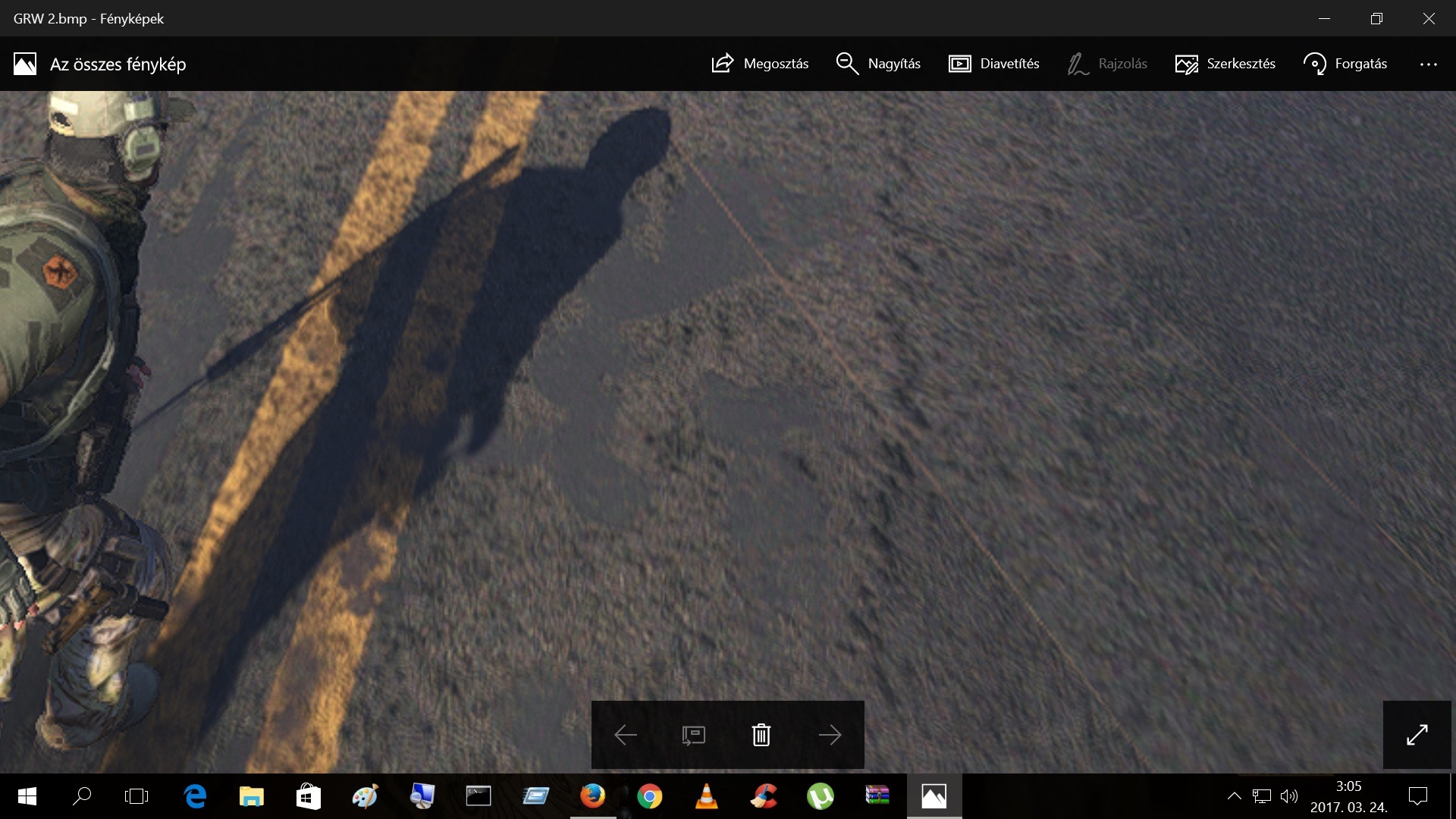The width and height of the screenshot is (1456, 819).
Task: Open Paint palette icon on taskbar
Action: pyautogui.click(x=365, y=796)
